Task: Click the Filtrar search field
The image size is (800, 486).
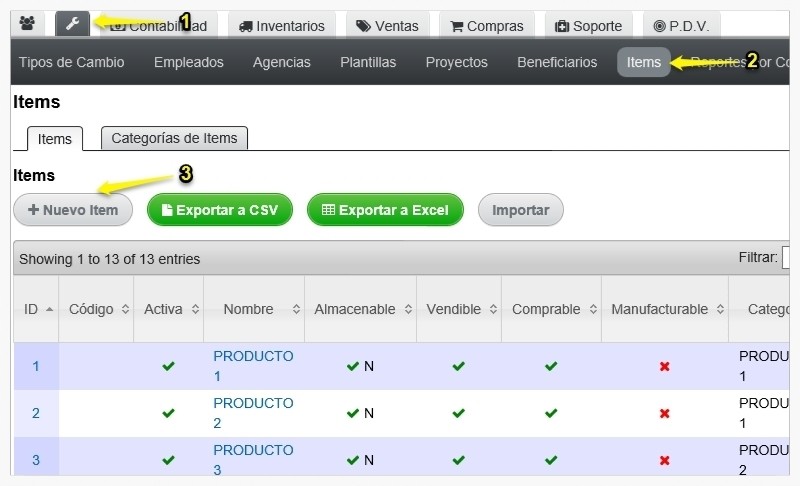Action: [x=786, y=258]
